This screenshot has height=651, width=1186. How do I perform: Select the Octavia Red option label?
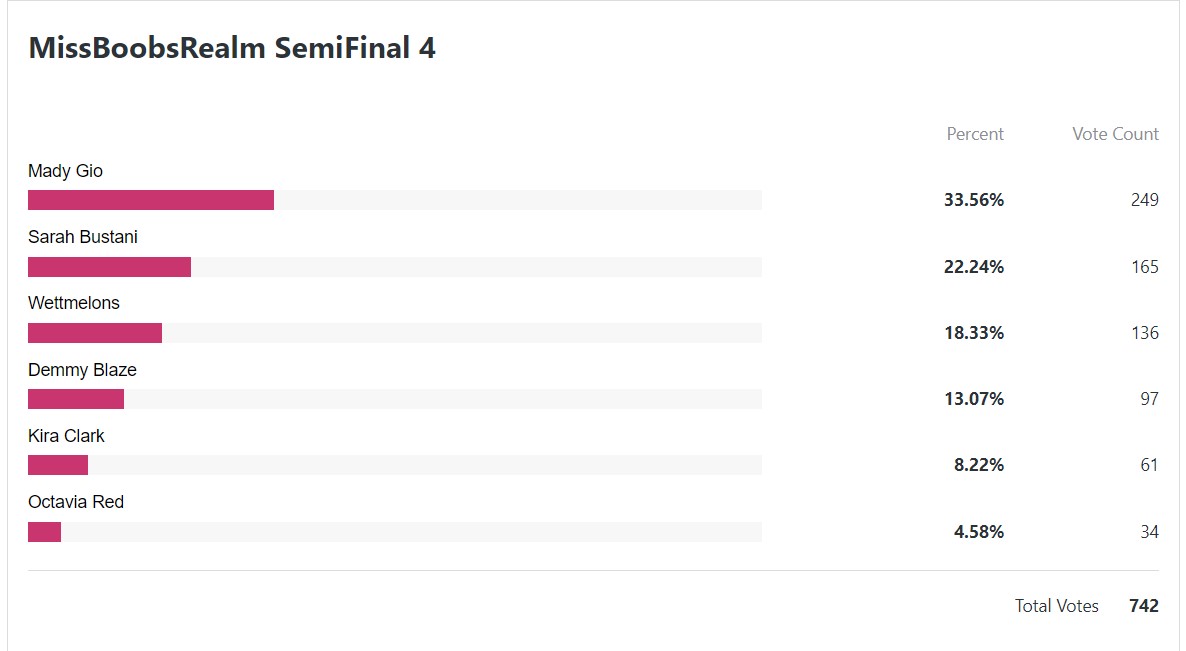[76, 502]
